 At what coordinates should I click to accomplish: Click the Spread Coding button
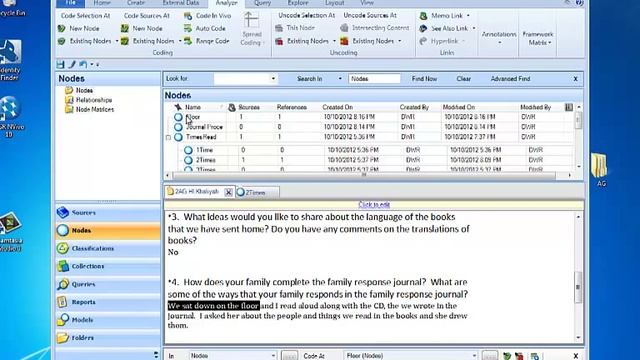[251, 29]
